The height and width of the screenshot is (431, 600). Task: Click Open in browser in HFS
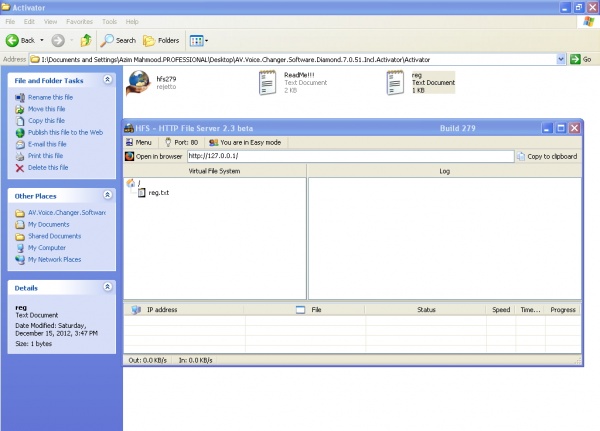click(154, 156)
